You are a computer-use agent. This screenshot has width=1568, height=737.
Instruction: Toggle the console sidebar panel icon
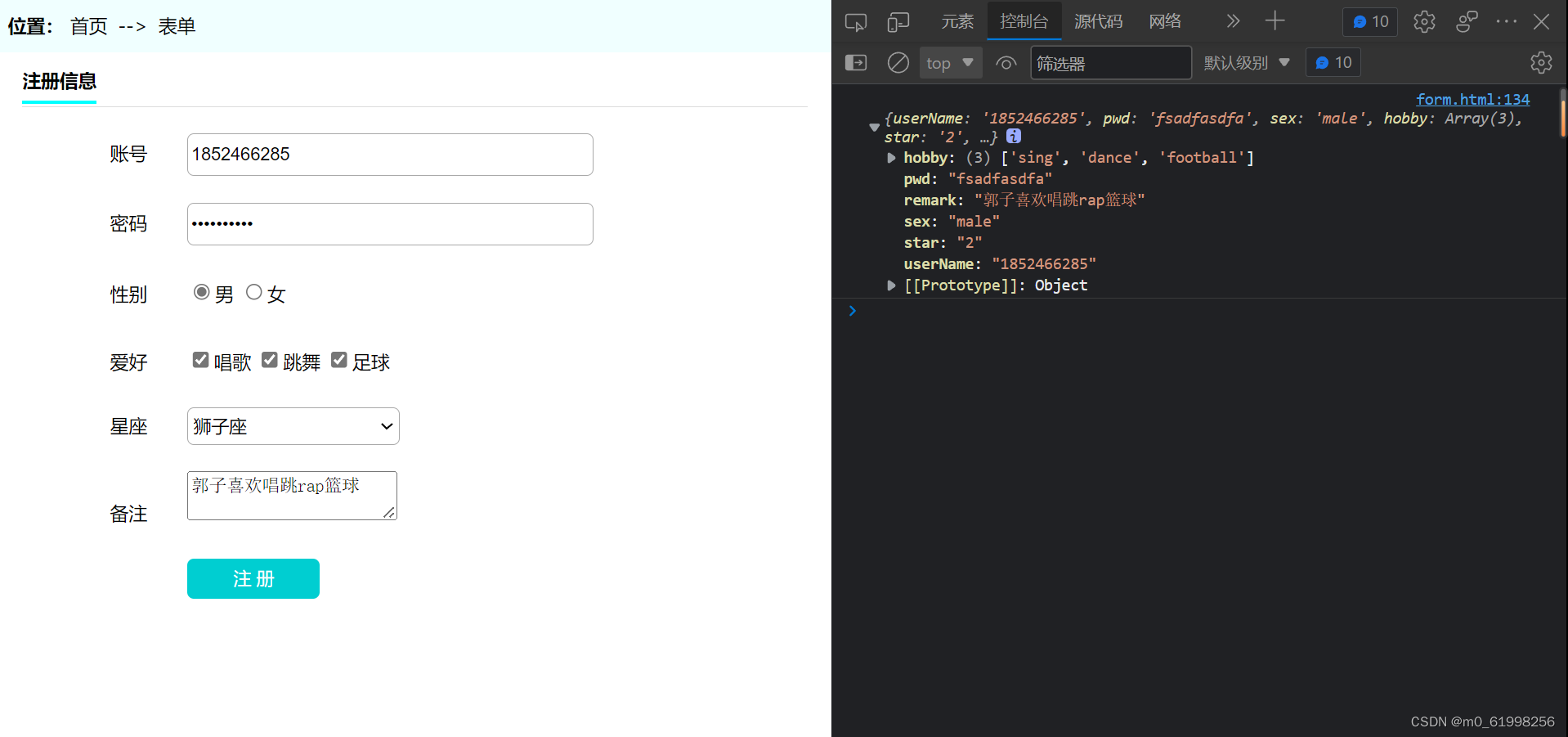point(856,63)
